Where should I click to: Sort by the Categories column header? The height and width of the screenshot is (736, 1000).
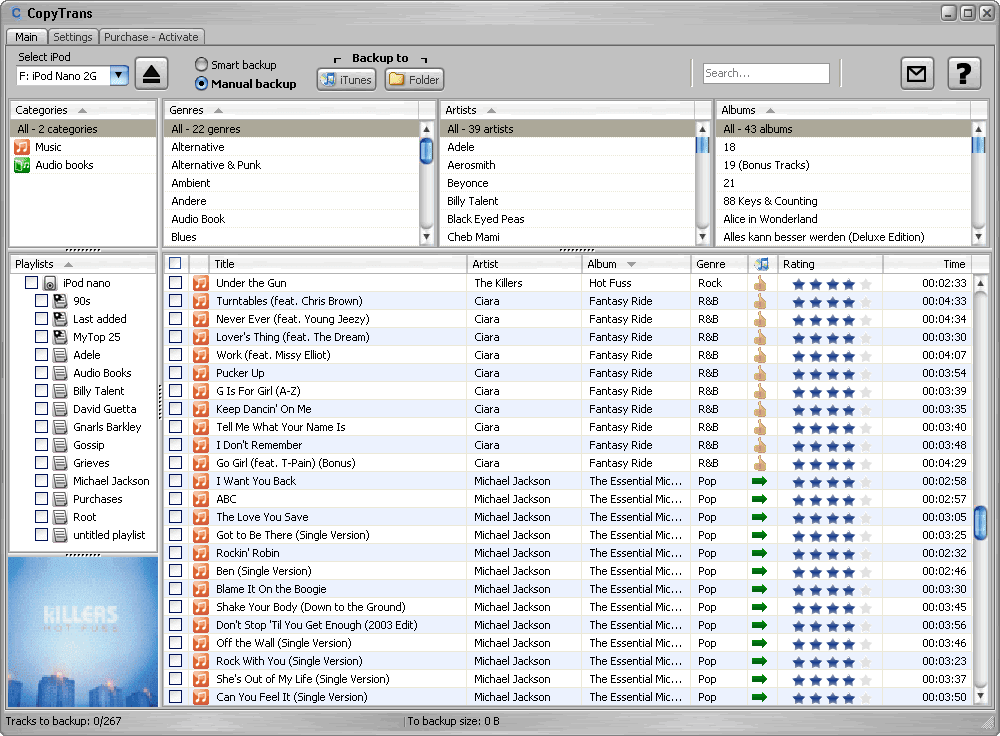pyautogui.click(x=82, y=110)
